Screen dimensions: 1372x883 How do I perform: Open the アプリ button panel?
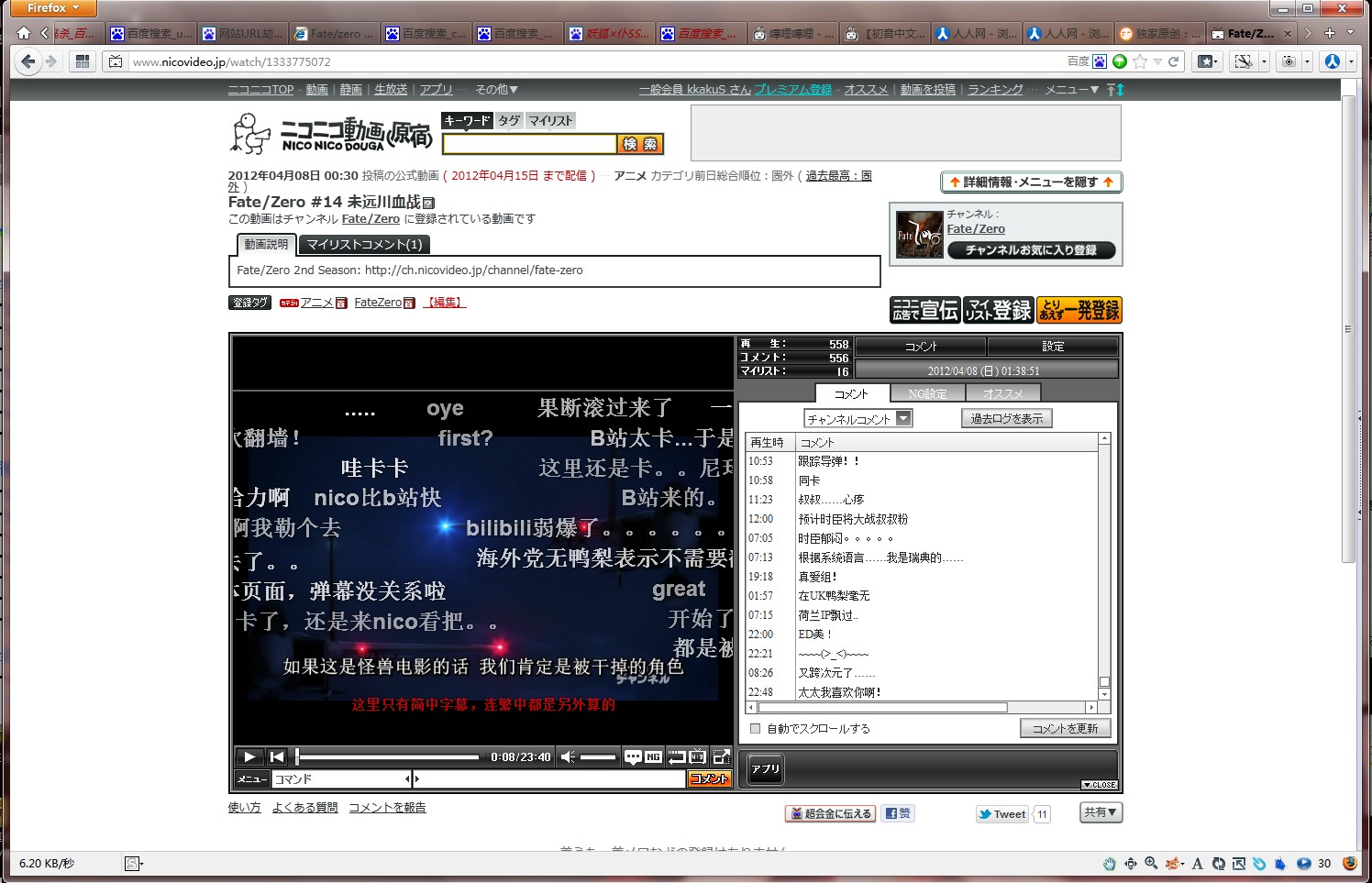pyautogui.click(x=766, y=769)
